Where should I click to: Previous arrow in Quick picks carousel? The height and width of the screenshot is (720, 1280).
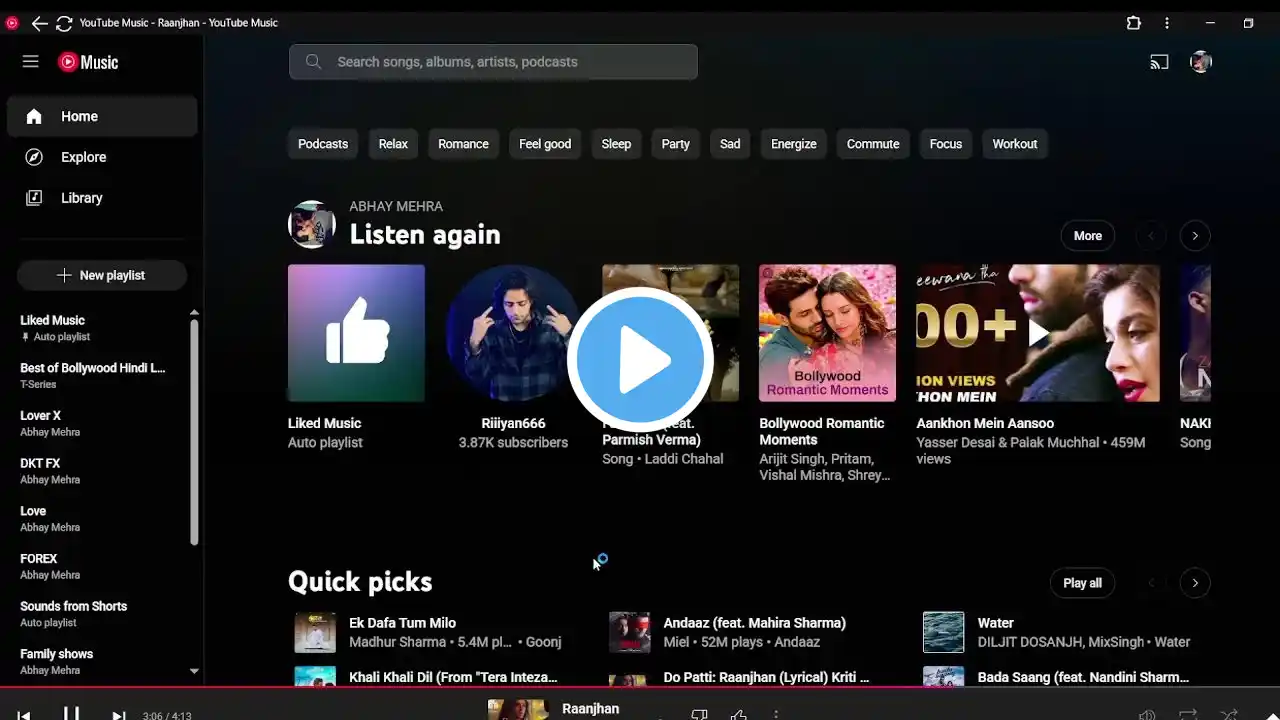tap(1151, 583)
